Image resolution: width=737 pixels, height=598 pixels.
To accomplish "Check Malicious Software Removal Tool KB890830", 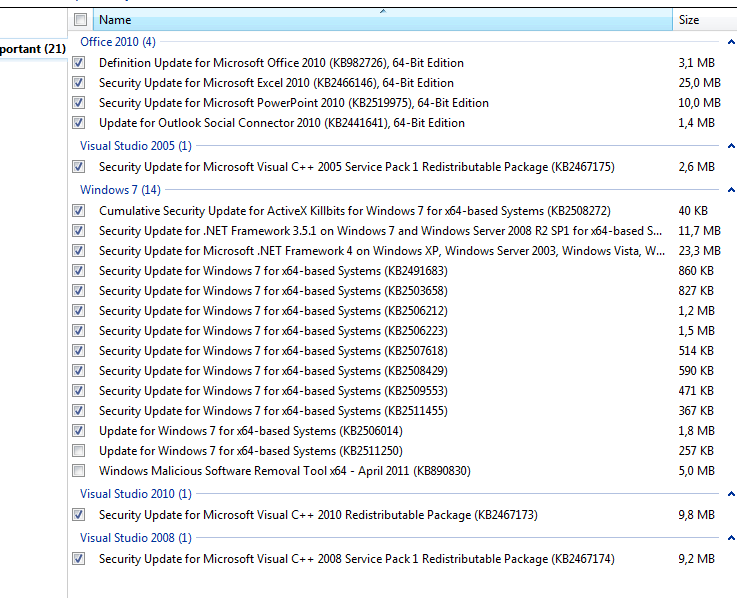I will pyautogui.click(x=78, y=471).
